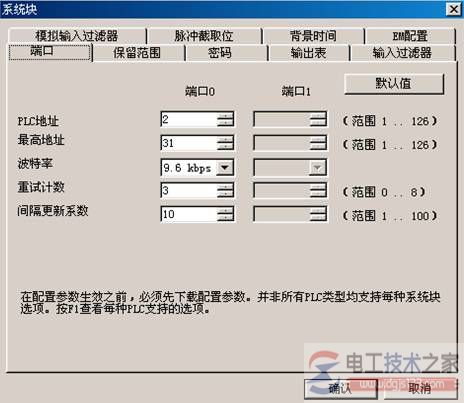464x403 pixels.
Task: Cancel with the 取消 button
Action: [420, 389]
